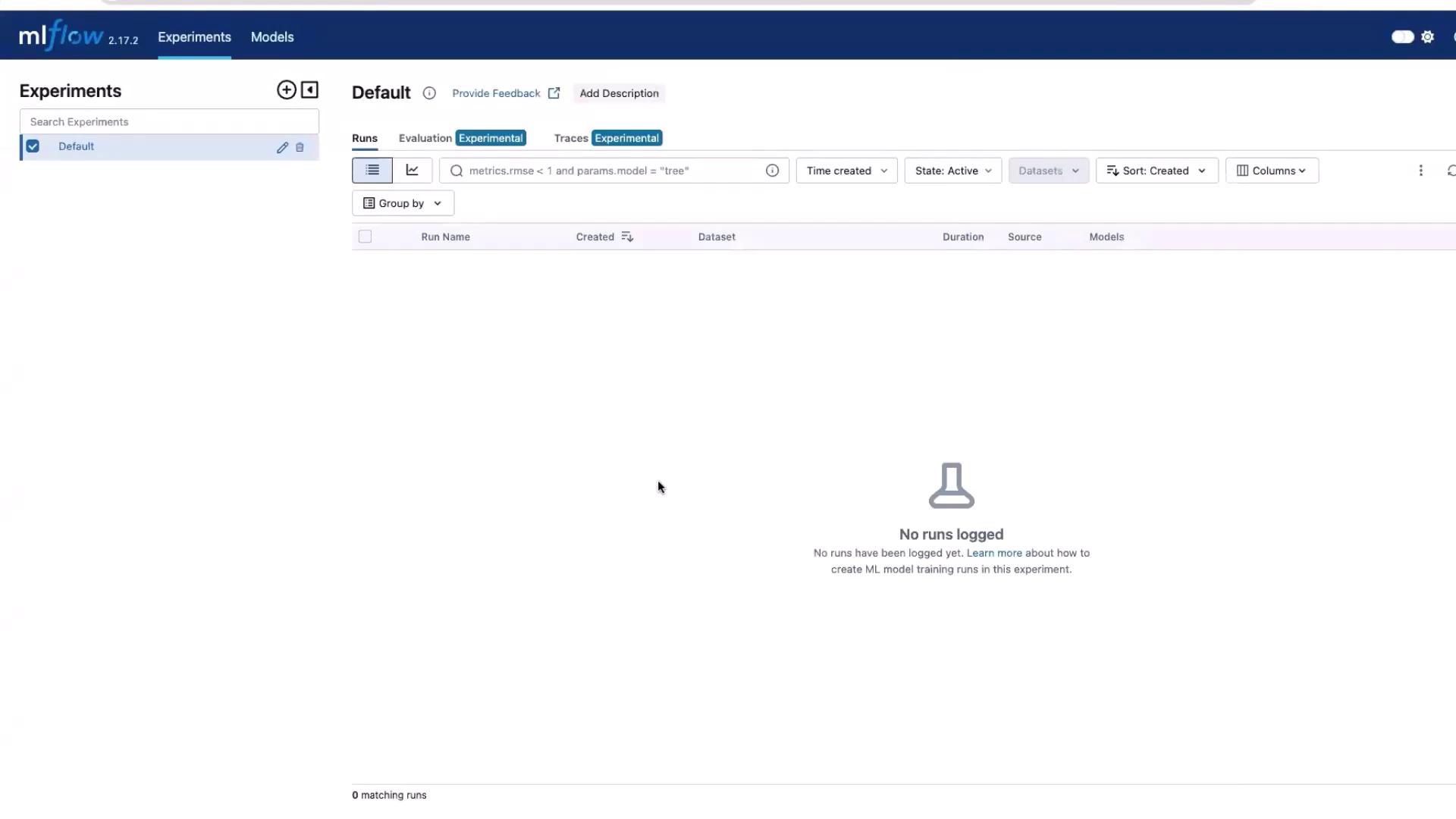Switch to the chart view icon
This screenshot has height=819, width=1456.
tap(412, 171)
